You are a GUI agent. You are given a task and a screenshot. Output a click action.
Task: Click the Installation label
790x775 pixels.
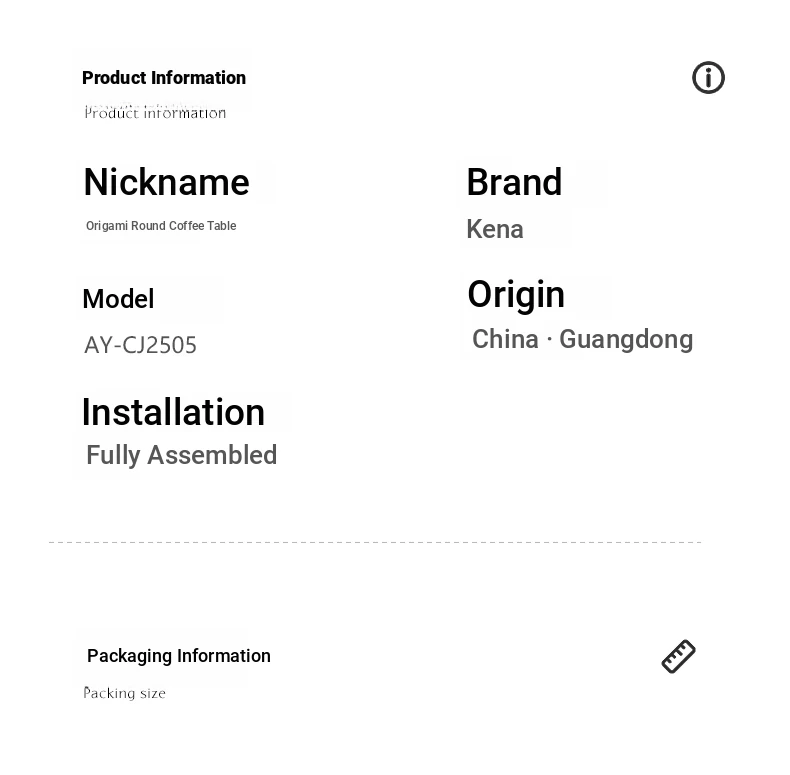pyautogui.click(x=173, y=412)
